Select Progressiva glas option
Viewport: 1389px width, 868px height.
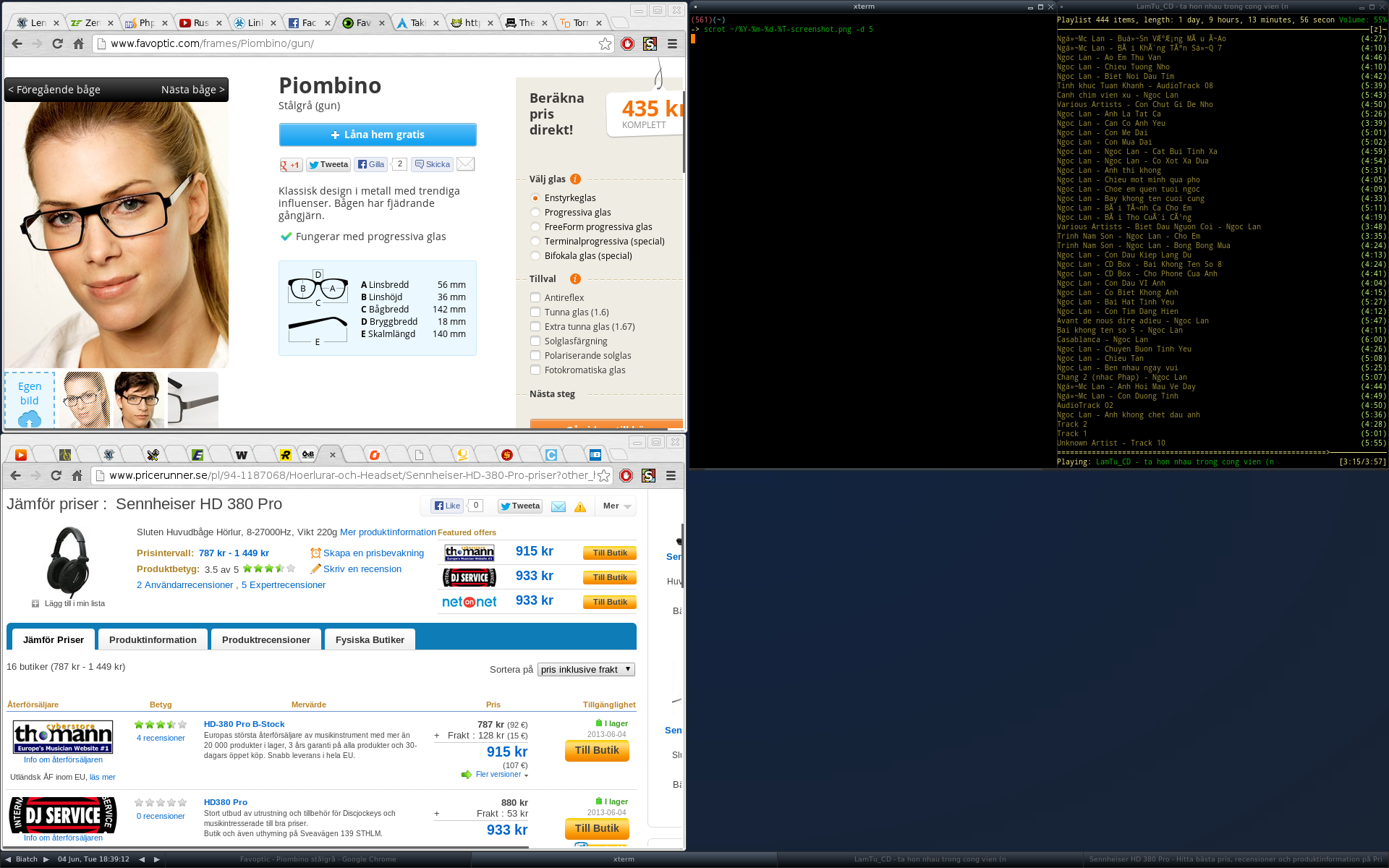535,212
